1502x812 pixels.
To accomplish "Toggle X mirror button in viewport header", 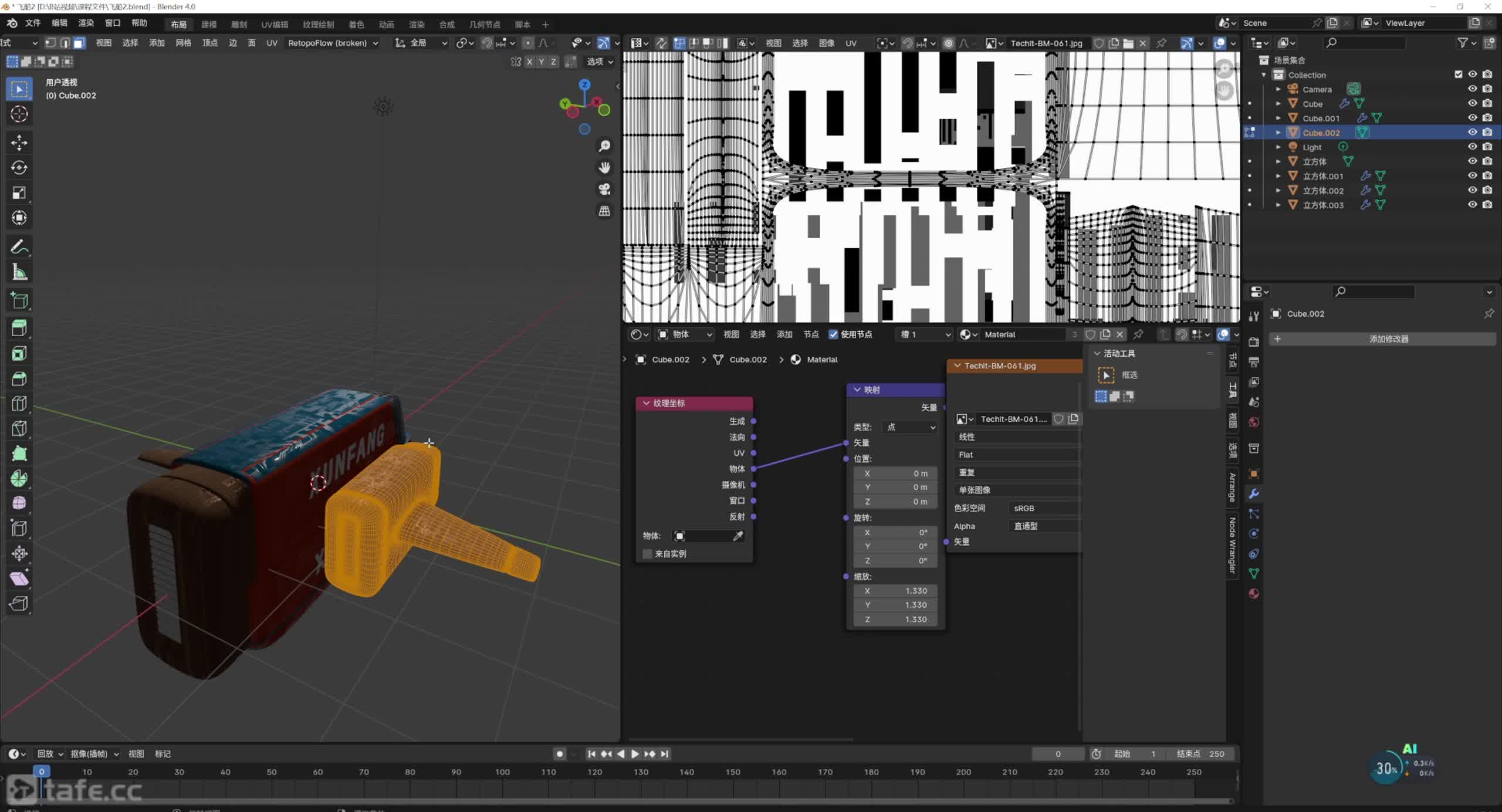I will 530,62.
